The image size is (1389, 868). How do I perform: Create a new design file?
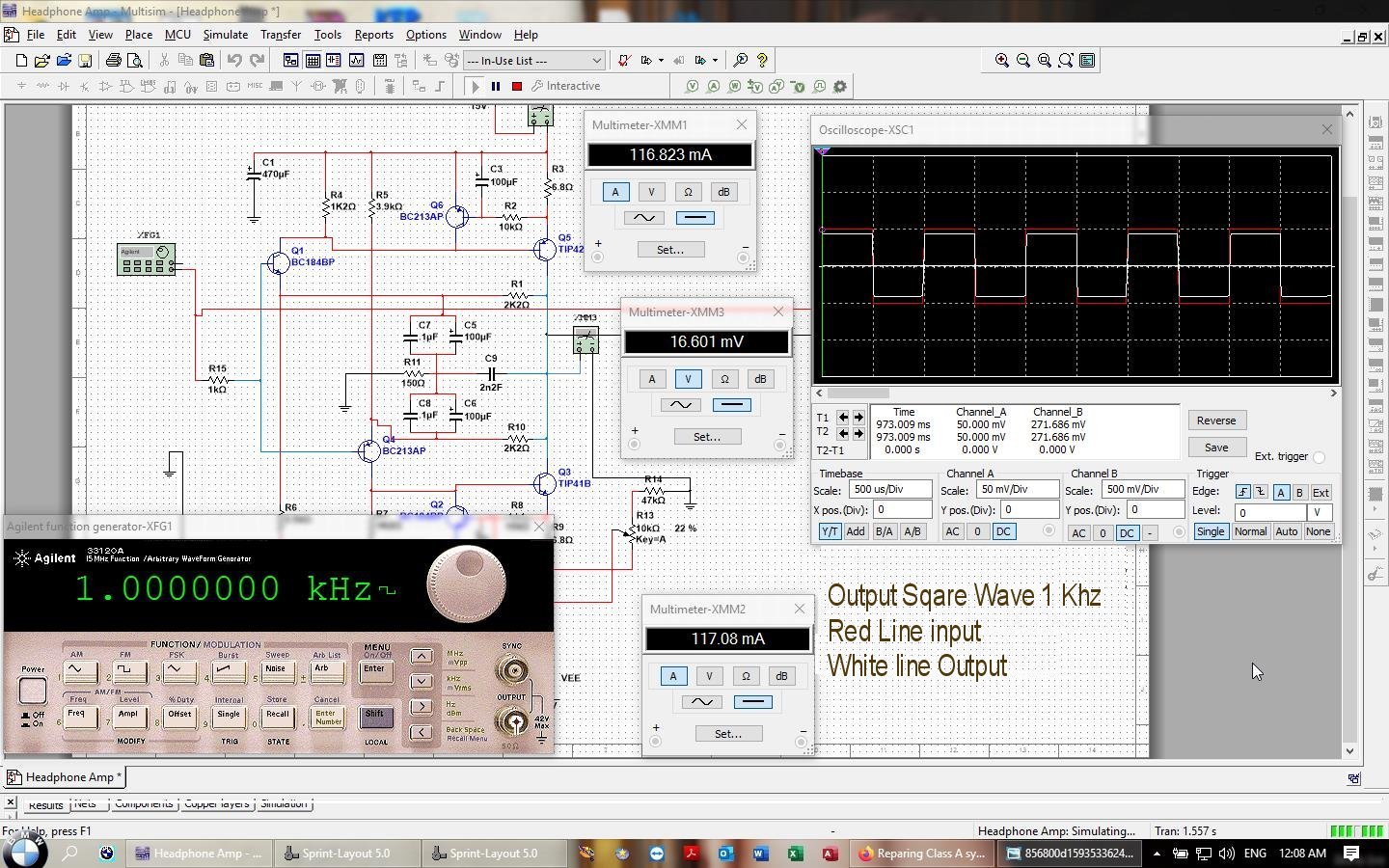[21, 61]
